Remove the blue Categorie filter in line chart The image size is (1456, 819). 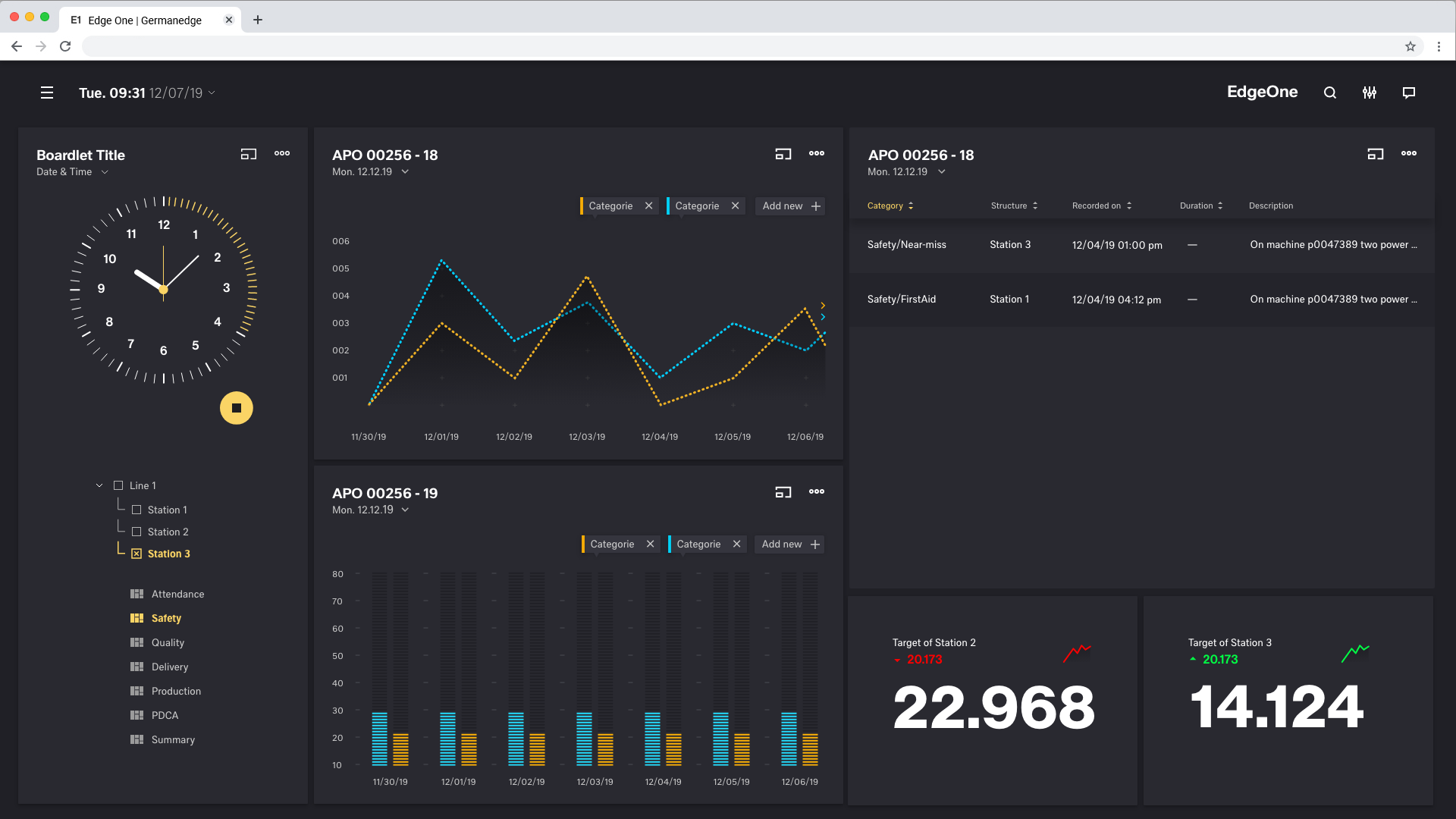click(735, 206)
